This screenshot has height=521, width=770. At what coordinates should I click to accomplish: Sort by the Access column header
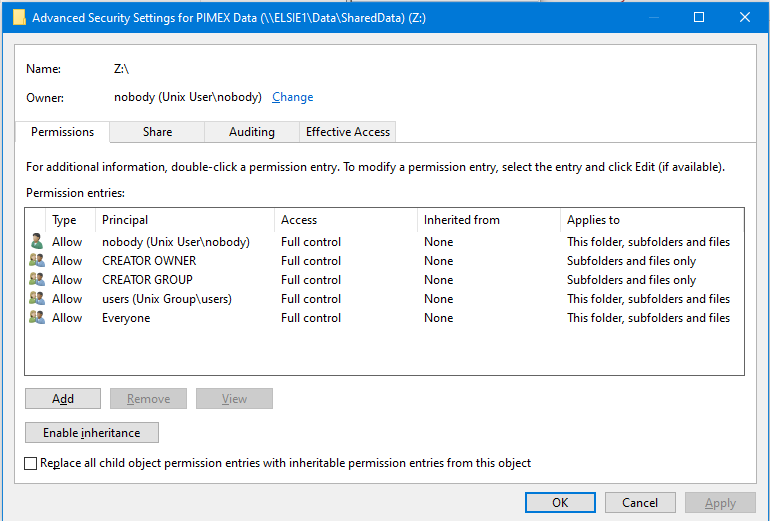coord(346,220)
